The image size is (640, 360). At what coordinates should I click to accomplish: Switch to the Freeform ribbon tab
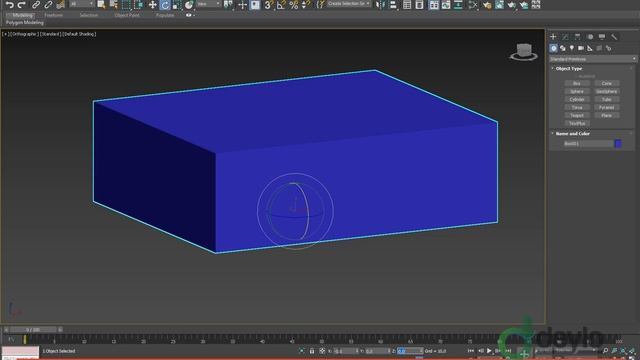(53, 15)
